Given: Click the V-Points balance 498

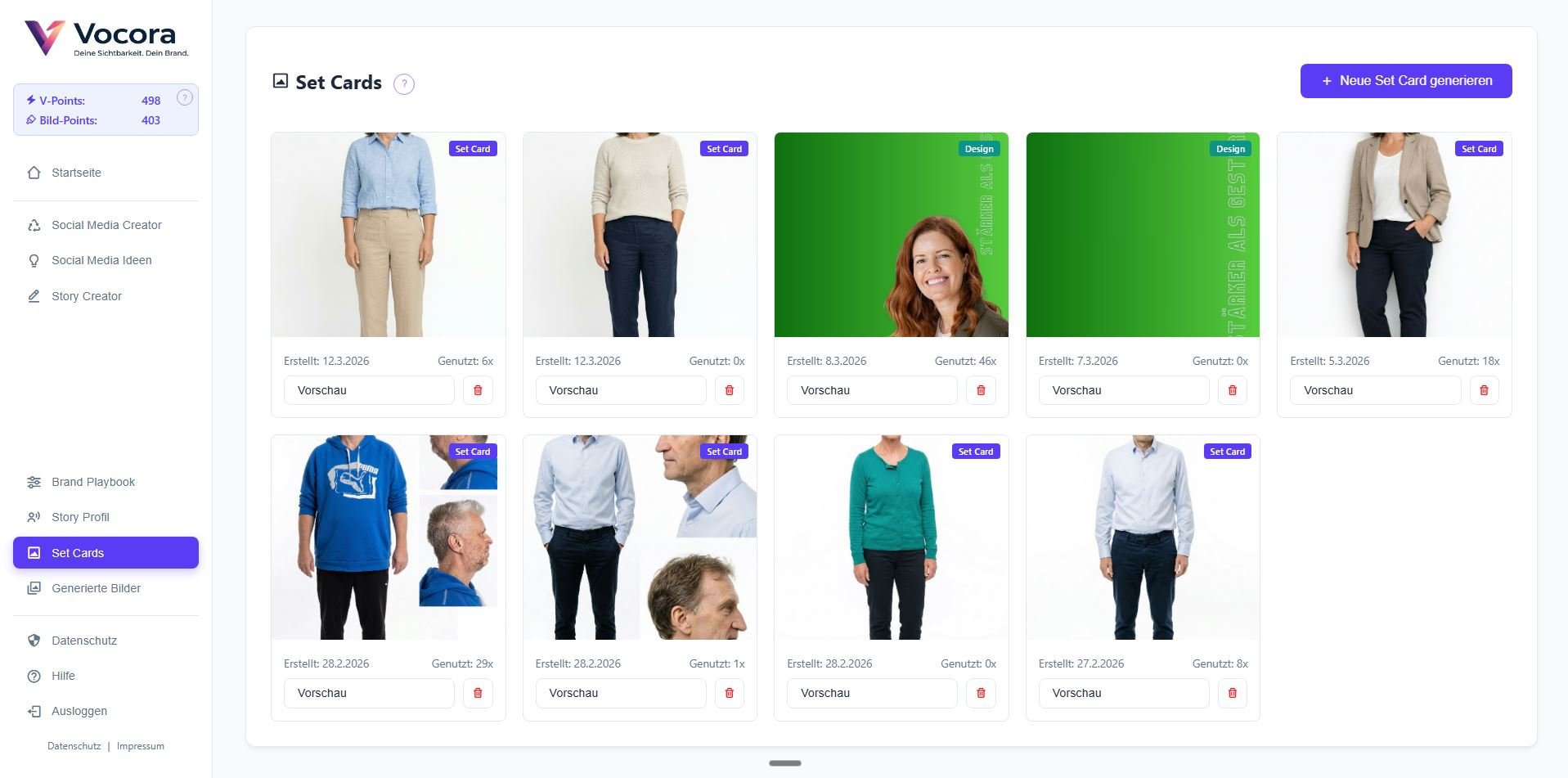Looking at the screenshot, I should pyautogui.click(x=151, y=101).
